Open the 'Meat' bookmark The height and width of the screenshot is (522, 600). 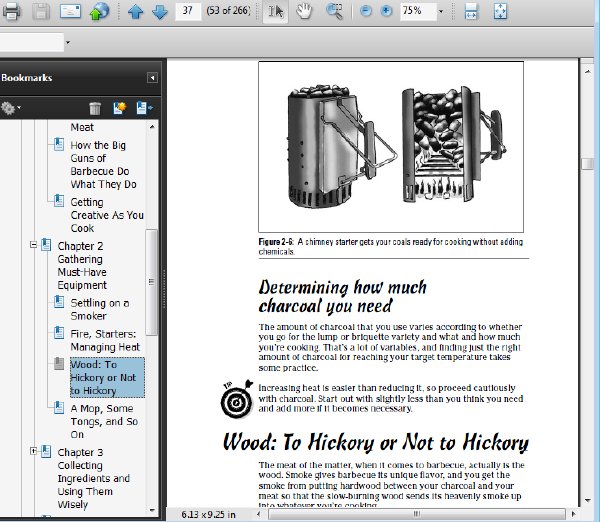[82, 127]
